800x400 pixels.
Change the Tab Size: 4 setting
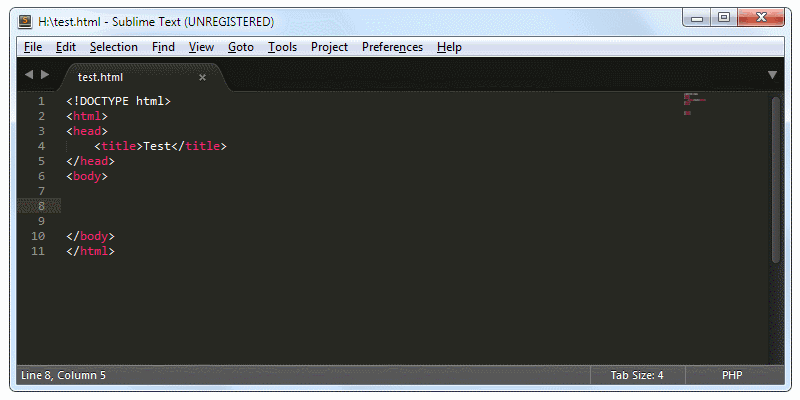point(637,376)
